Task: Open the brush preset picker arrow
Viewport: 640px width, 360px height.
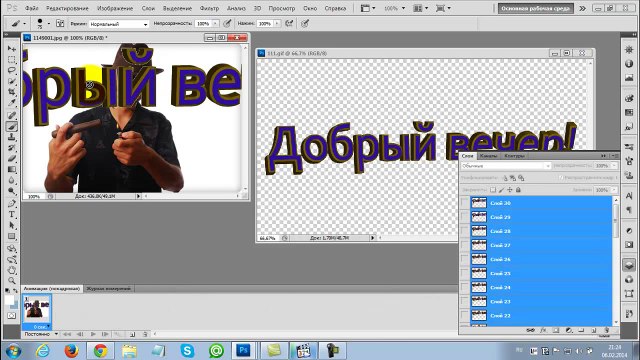Action: coord(49,24)
